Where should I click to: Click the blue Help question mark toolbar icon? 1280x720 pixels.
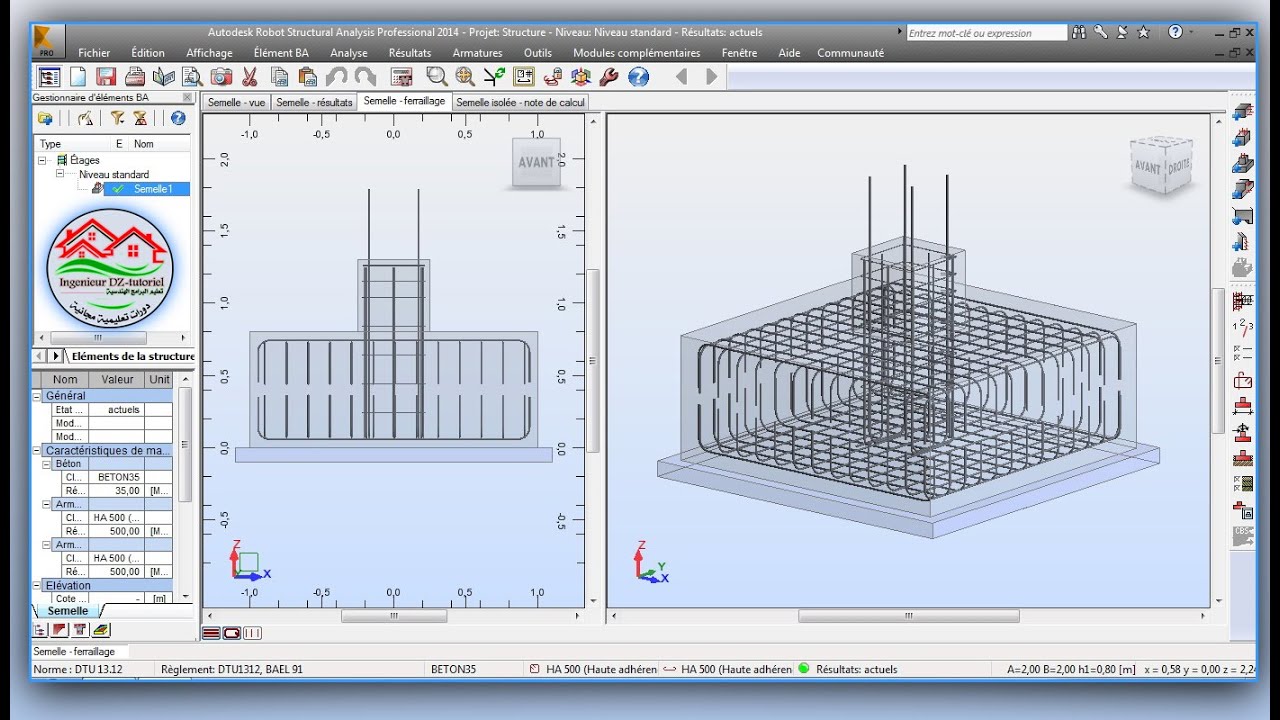click(x=639, y=77)
